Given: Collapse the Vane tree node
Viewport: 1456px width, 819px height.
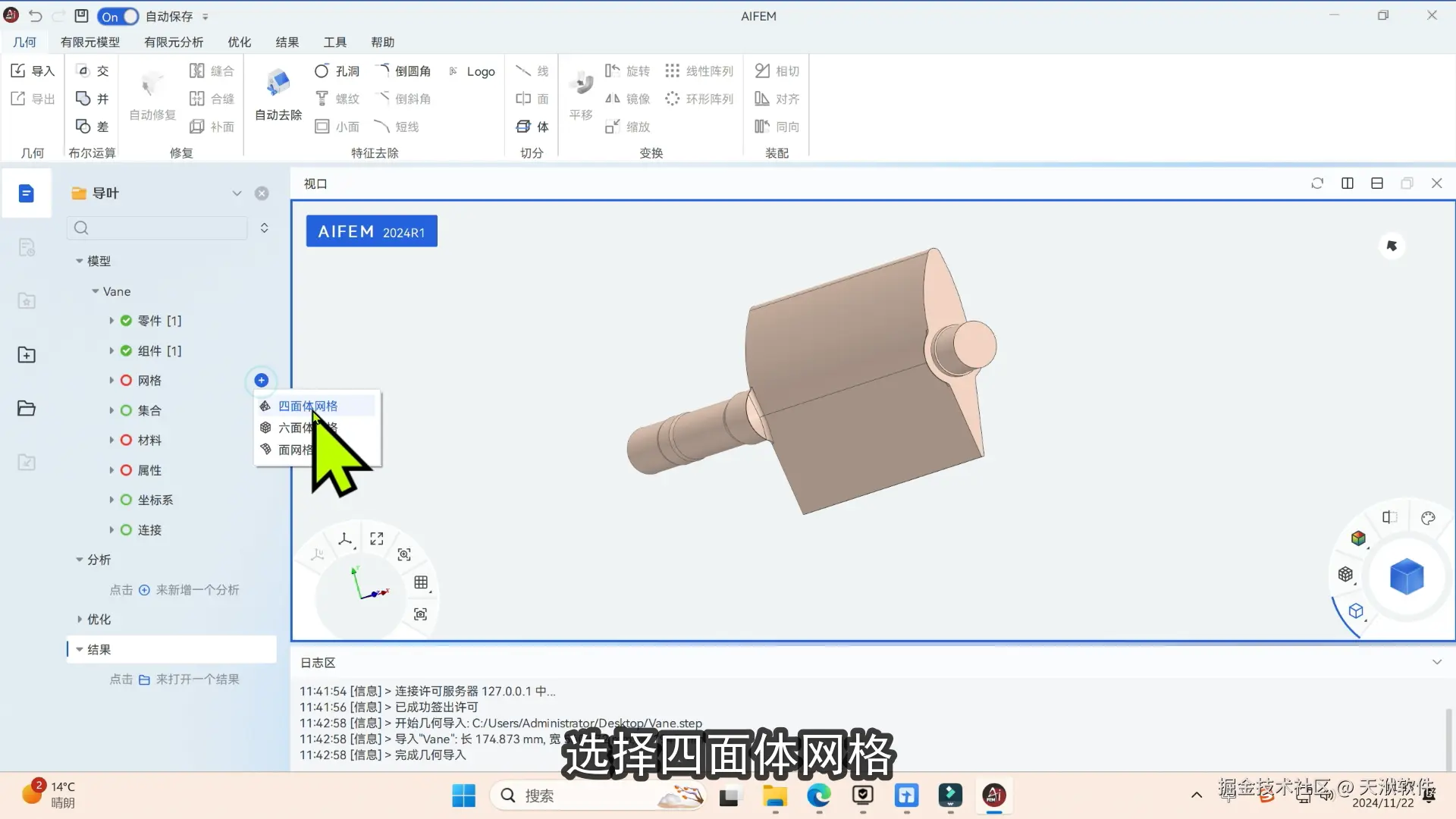Looking at the screenshot, I should (x=96, y=291).
